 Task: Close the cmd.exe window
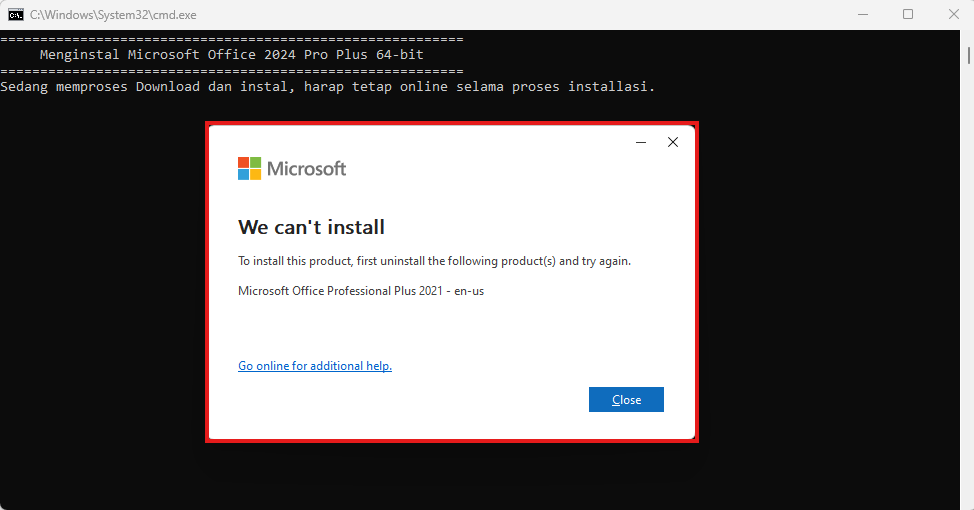[x=954, y=14]
